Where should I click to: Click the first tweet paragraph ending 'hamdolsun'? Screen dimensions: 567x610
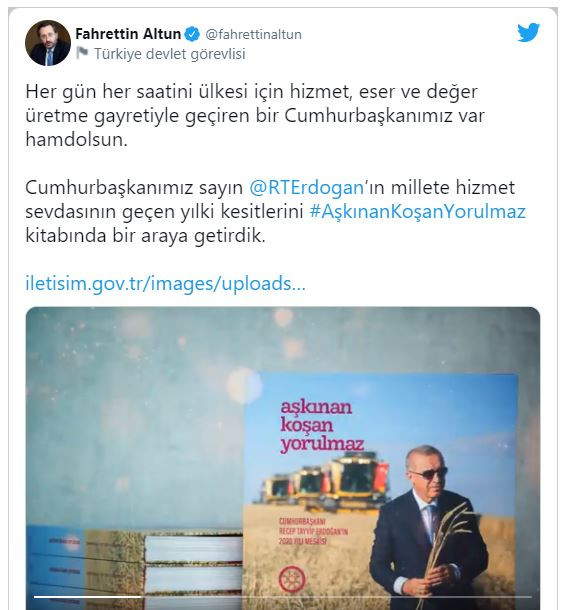point(255,116)
